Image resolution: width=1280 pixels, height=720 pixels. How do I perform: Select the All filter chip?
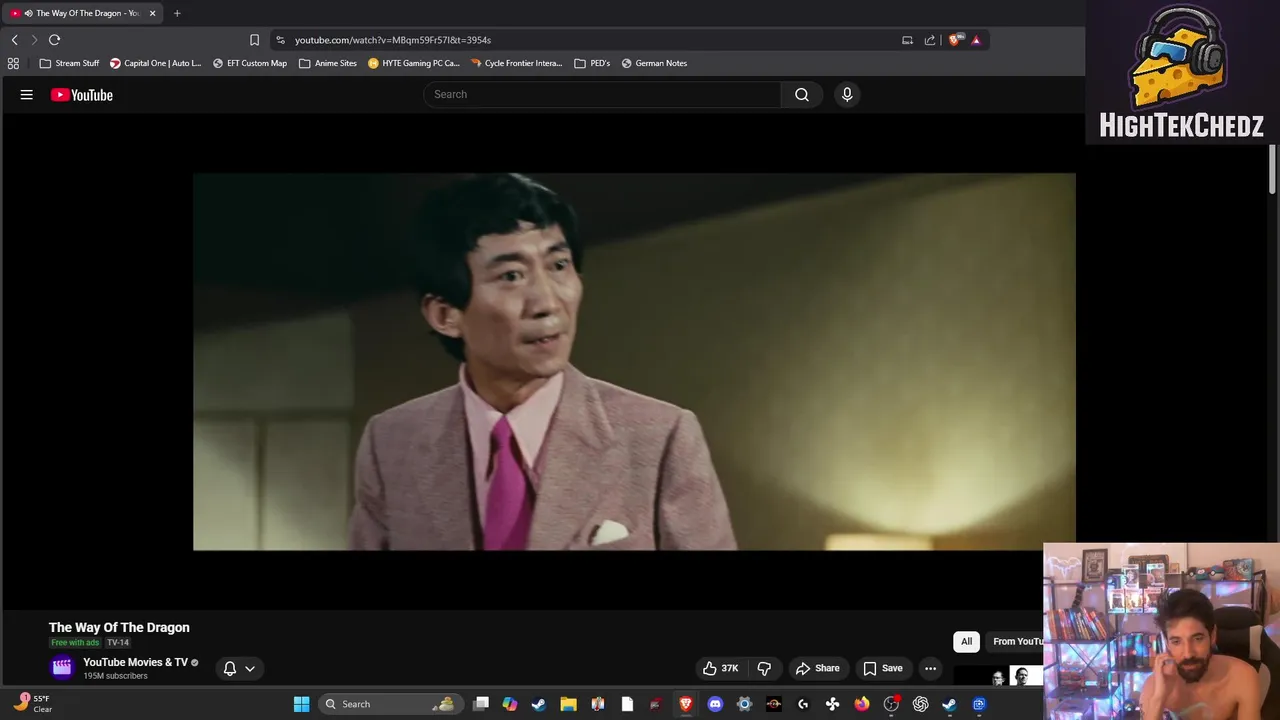click(966, 641)
